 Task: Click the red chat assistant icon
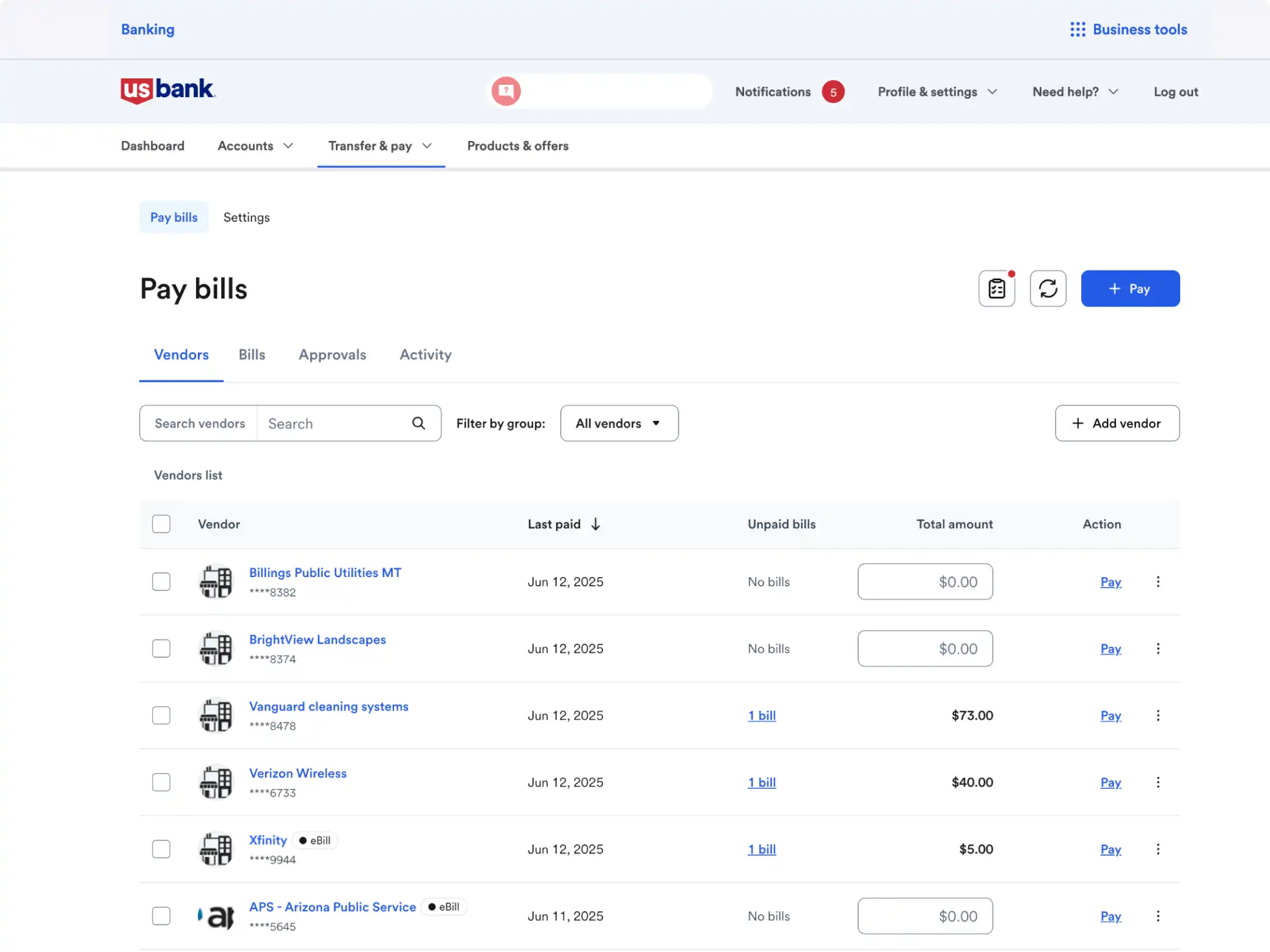click(x=506, y=92)
